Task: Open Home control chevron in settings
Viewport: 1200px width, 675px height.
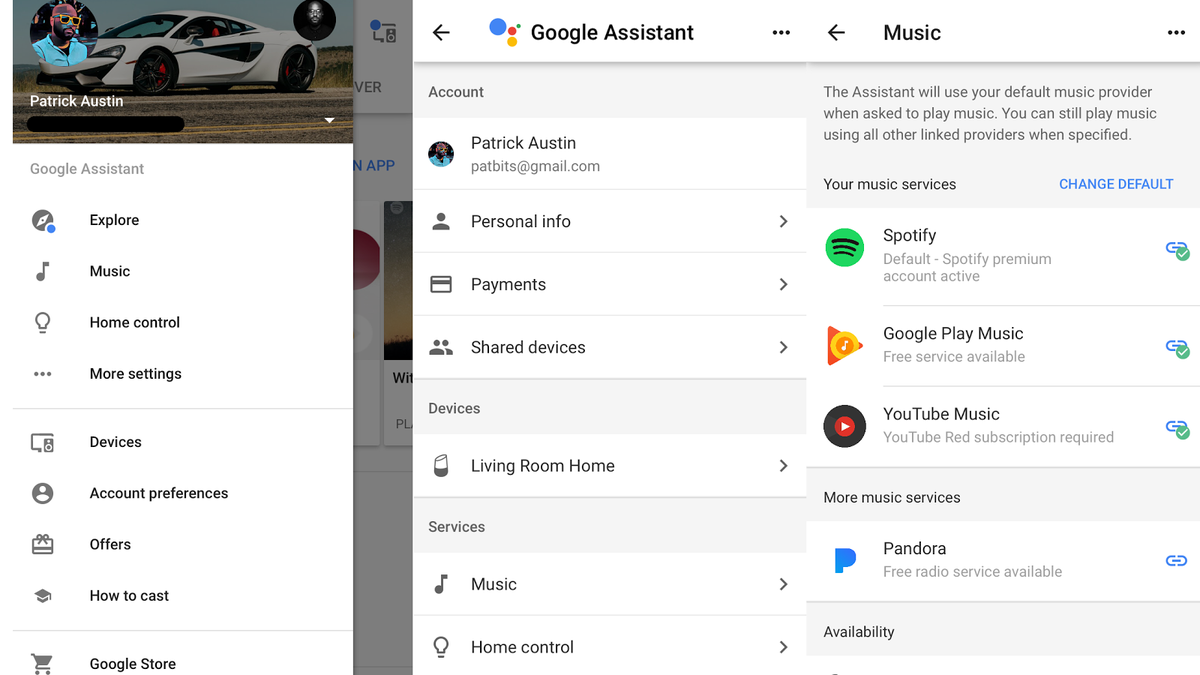Action: (x=783, y=647)
